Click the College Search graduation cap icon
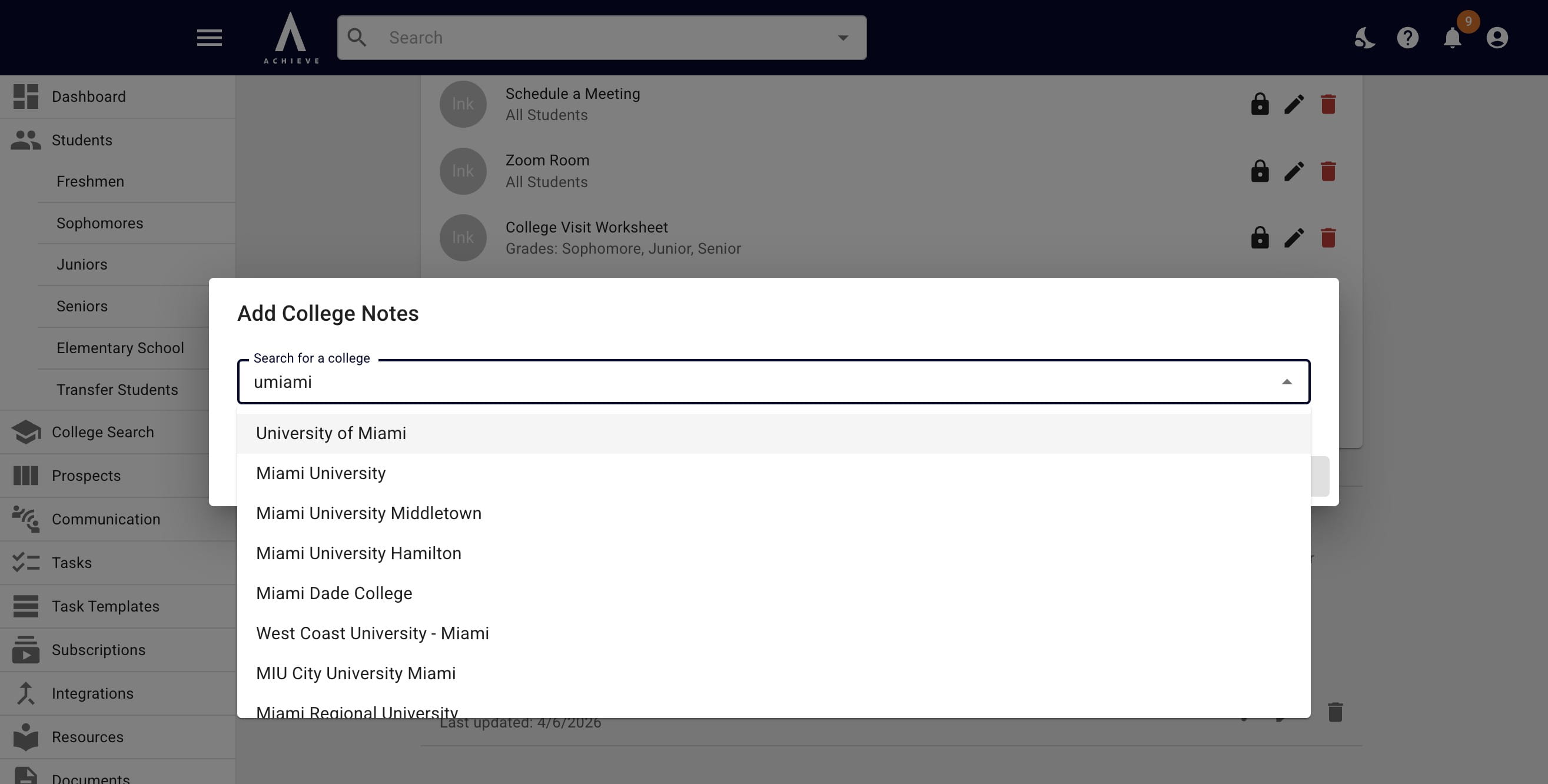 click(26, 432)
